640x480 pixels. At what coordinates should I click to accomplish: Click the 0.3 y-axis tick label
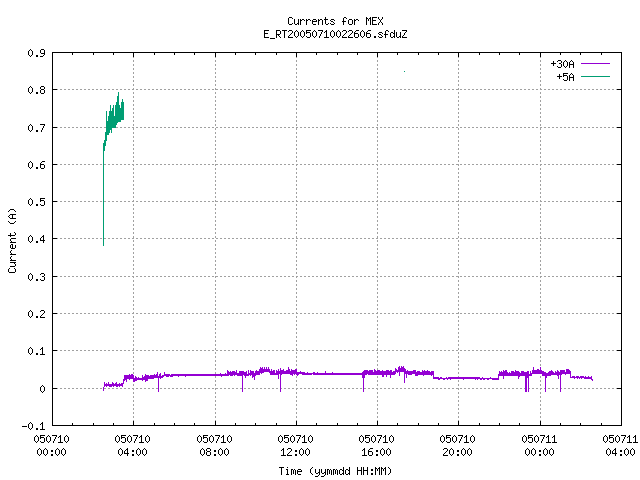coord(36,277)
